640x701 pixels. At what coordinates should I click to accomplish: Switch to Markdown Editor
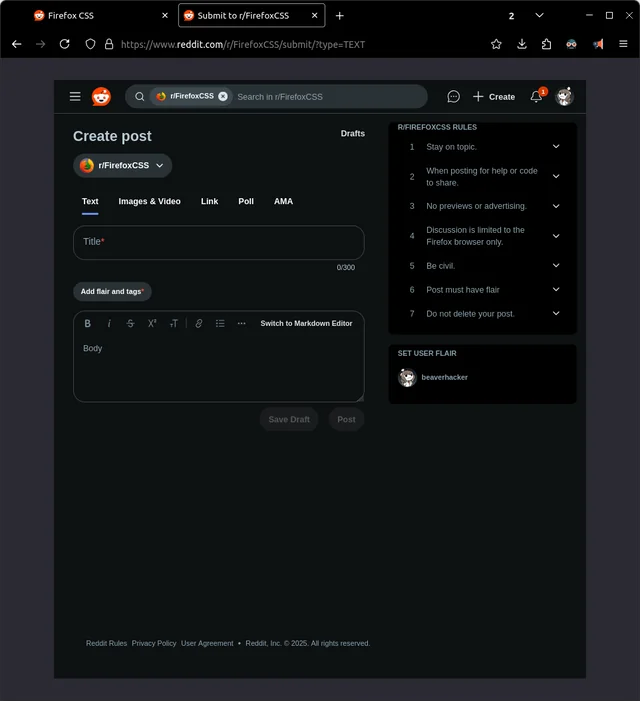point(306,323)
